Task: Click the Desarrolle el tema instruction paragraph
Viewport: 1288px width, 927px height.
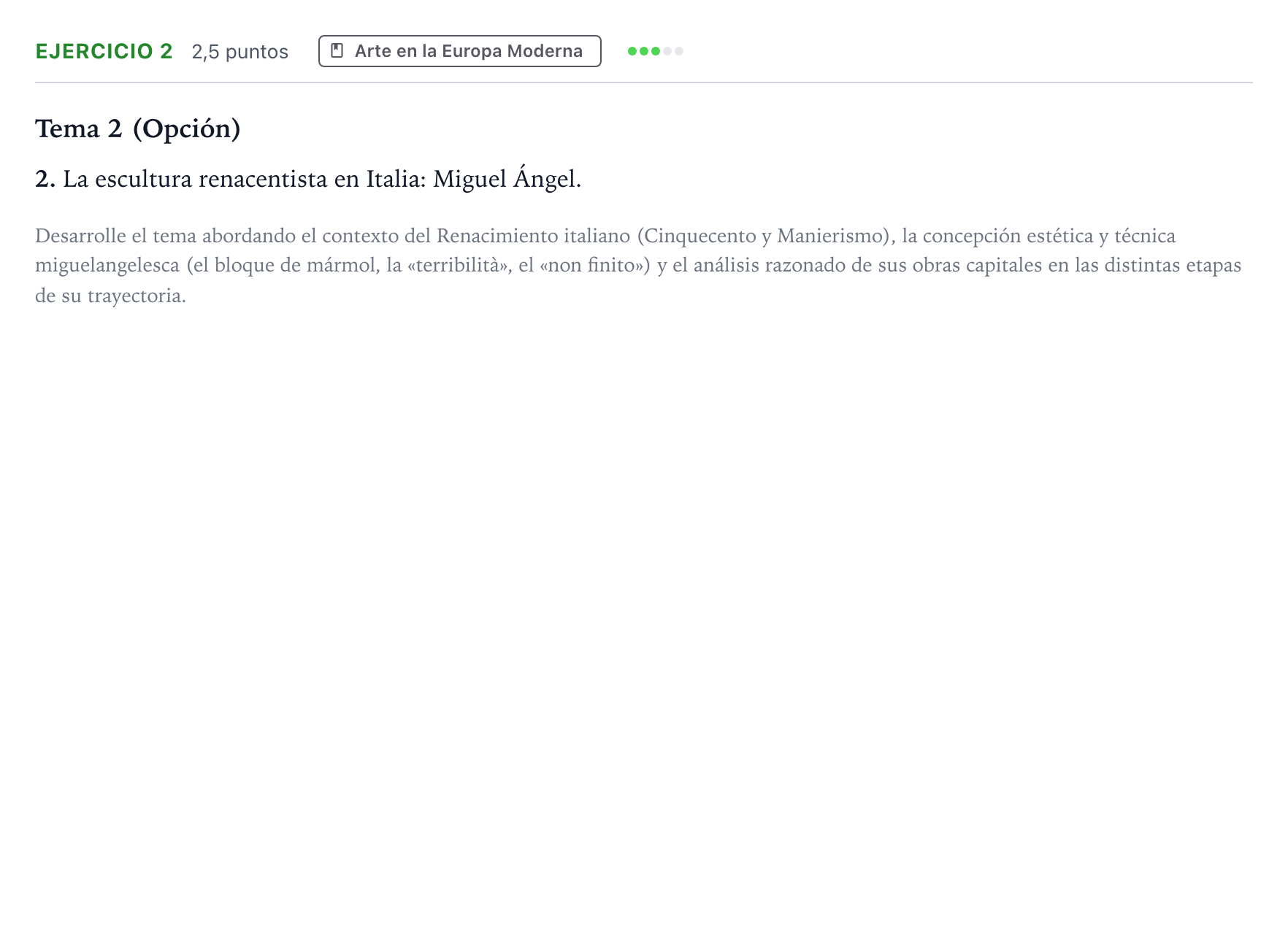Action: point(638,266)
